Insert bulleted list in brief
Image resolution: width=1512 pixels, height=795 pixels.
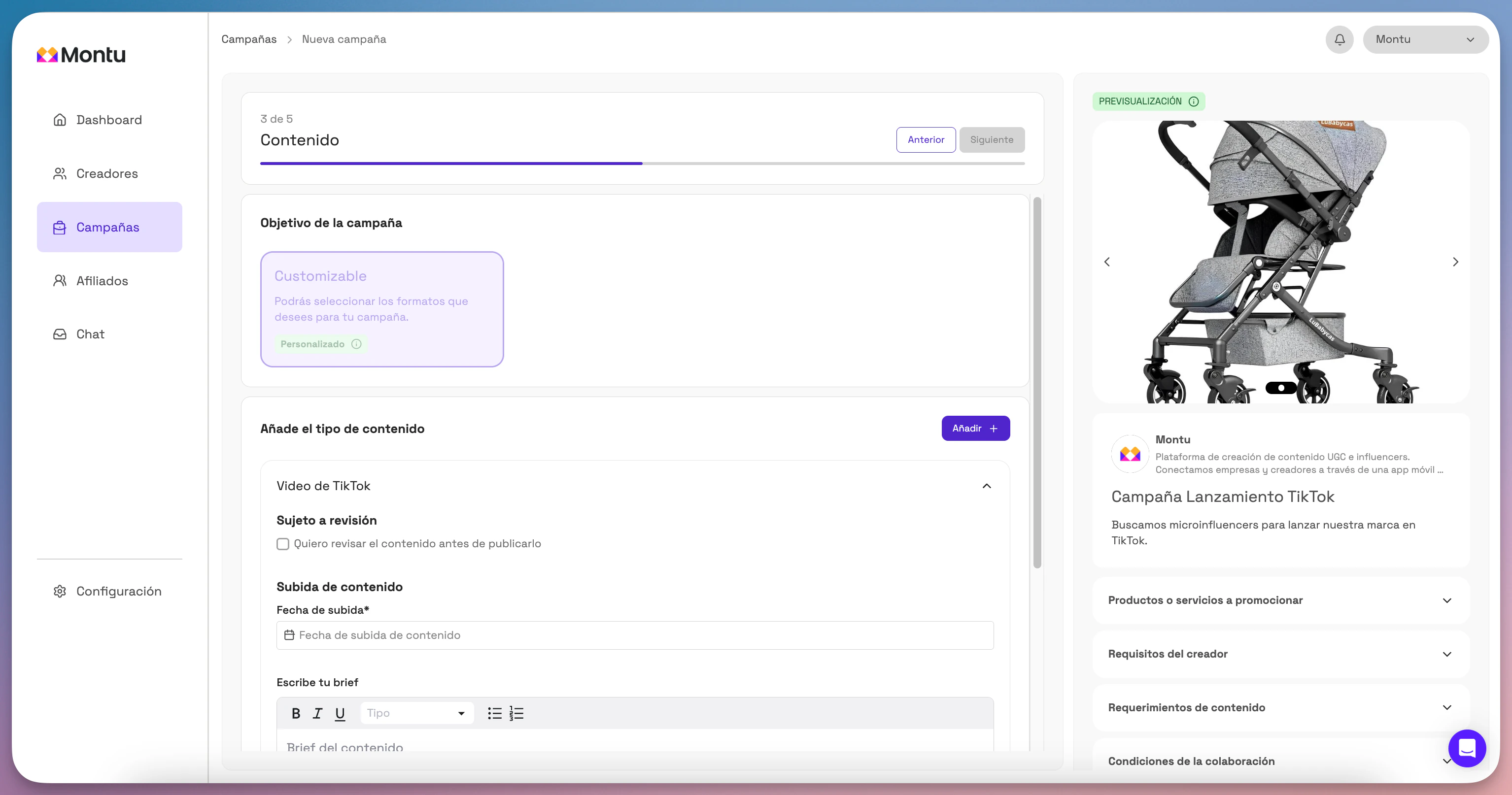[x=495, y=713]
